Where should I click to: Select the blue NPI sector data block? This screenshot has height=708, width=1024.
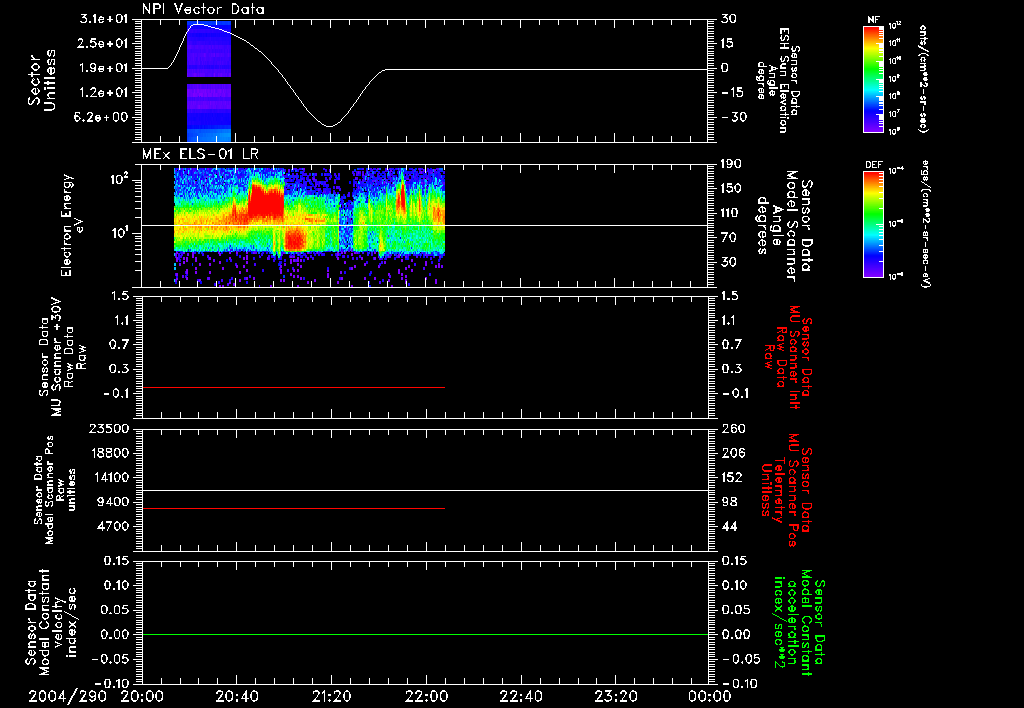209,82
